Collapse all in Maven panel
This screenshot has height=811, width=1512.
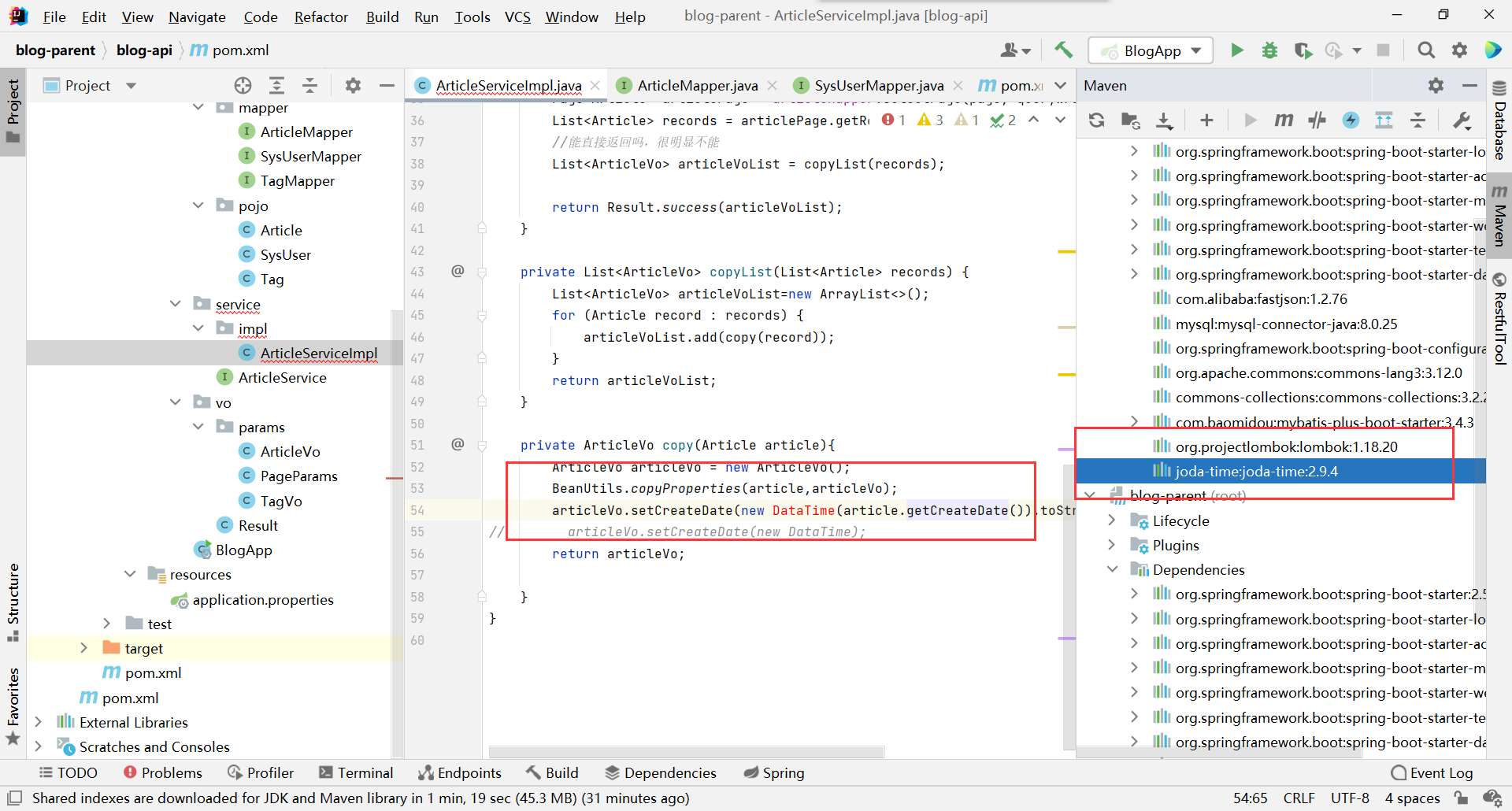click(x=1417, y=120)
